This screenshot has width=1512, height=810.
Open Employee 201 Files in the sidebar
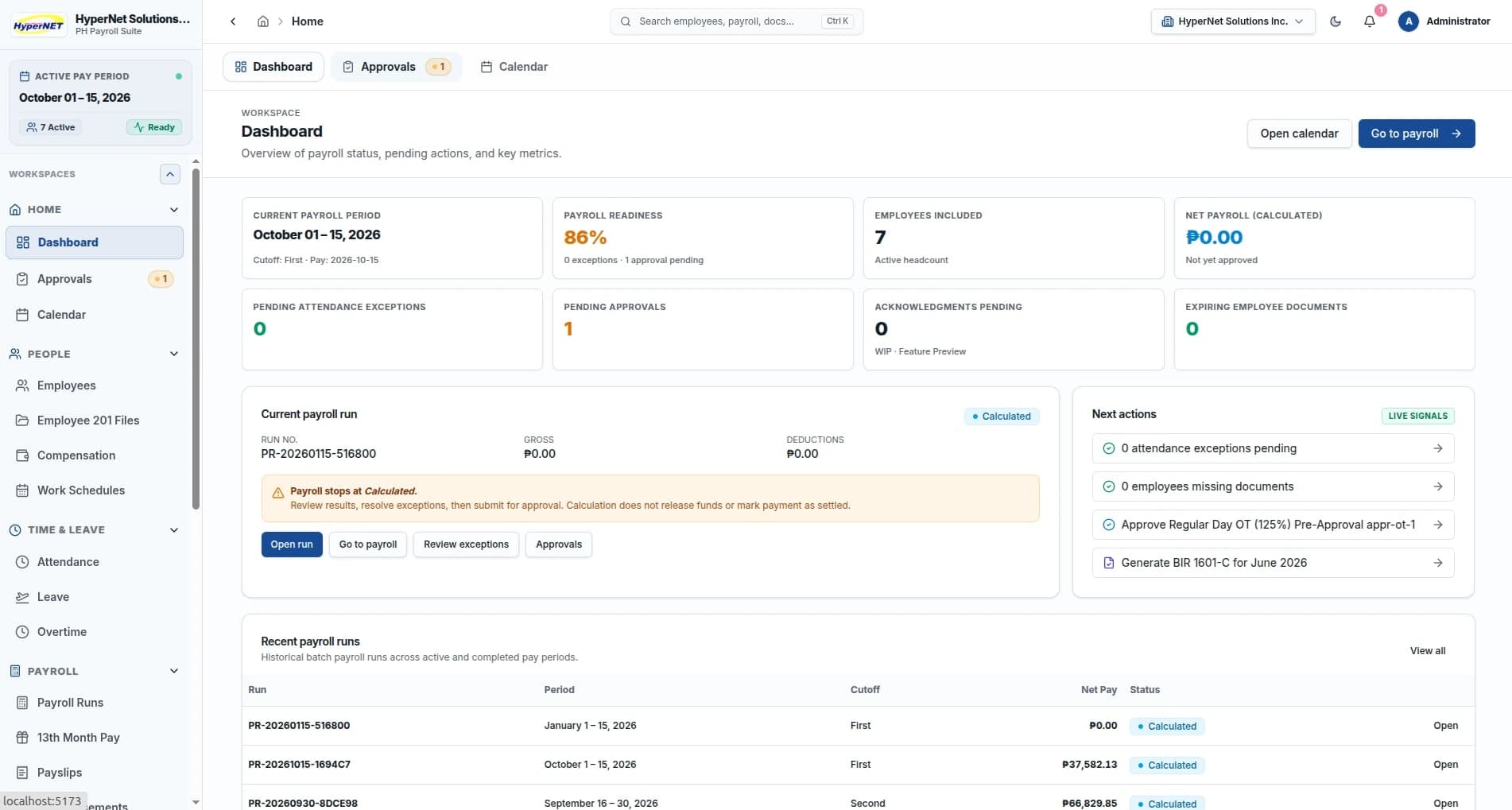click(95, 421)
